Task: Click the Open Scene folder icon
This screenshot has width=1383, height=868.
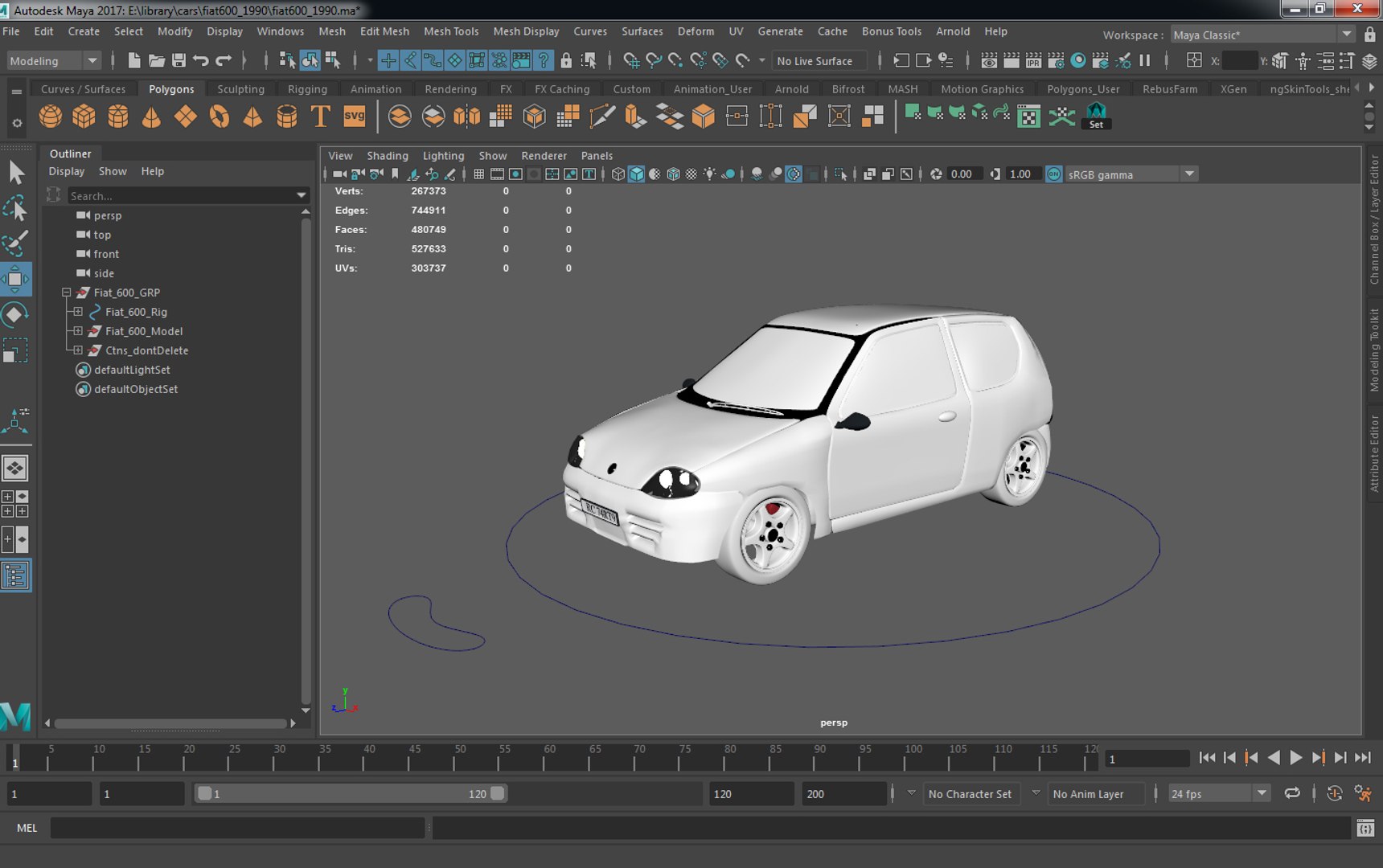Action: point(157,60)
